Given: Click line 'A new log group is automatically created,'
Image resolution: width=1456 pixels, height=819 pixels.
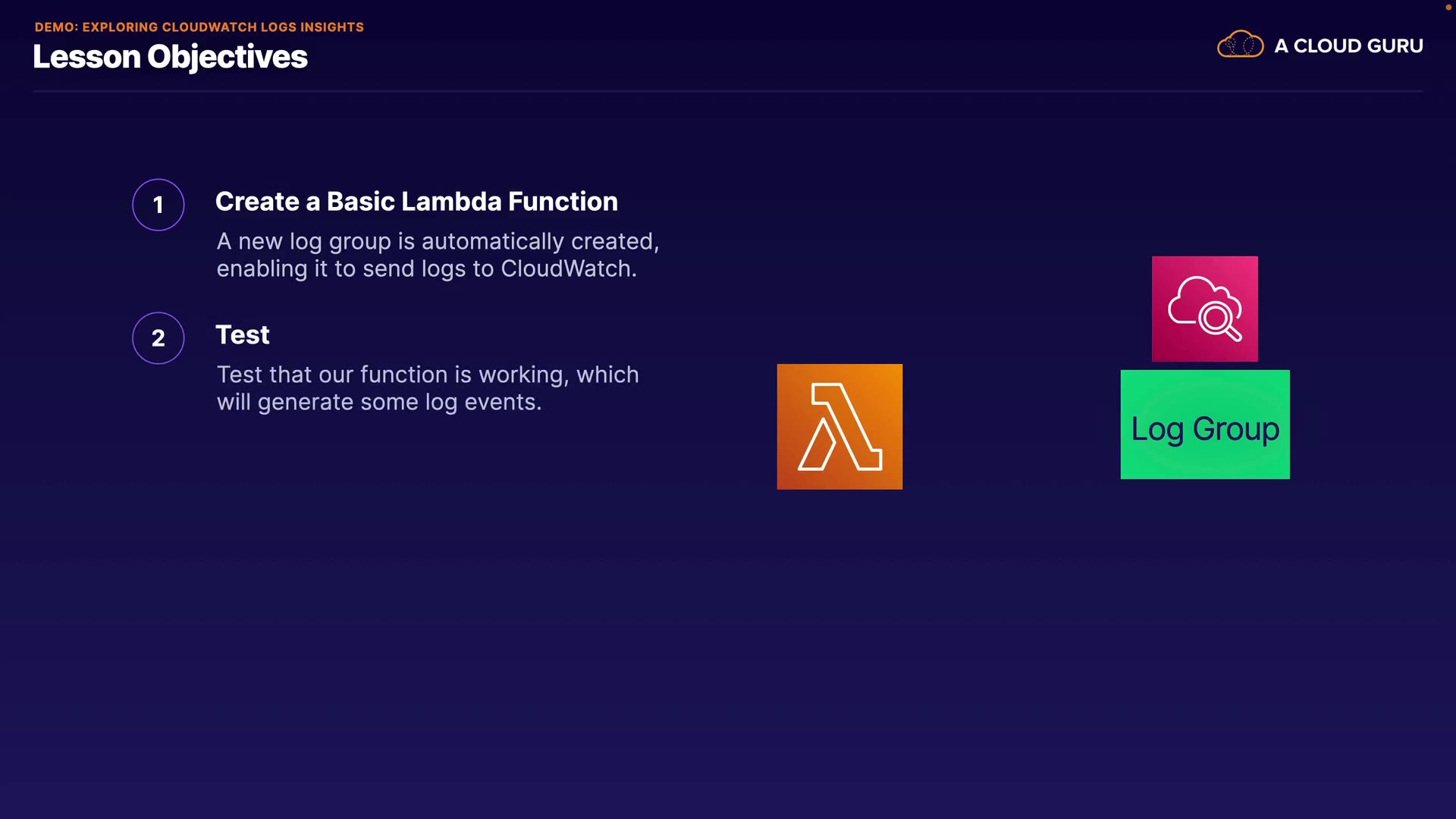Looking at the screenshot, I should (x=438, y=242).
